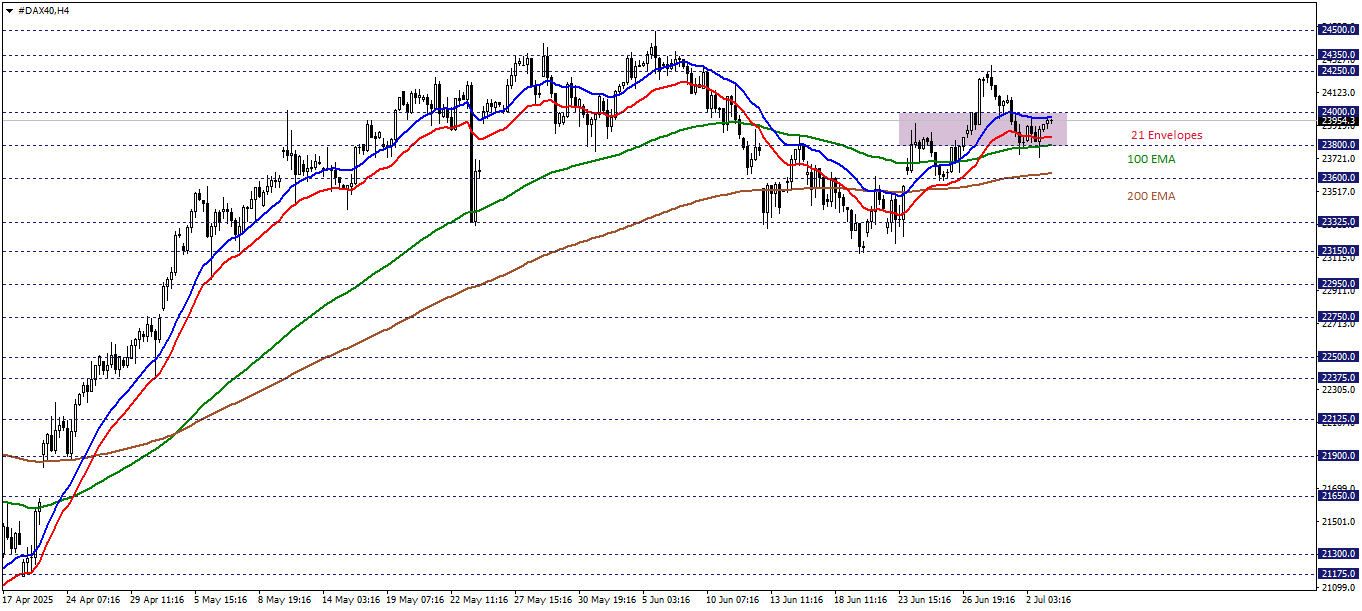The width and height of the screenshot is (1362, 611).
Task: Click the 19 May 07:16 time label
Action: click(x=413, y=600)
